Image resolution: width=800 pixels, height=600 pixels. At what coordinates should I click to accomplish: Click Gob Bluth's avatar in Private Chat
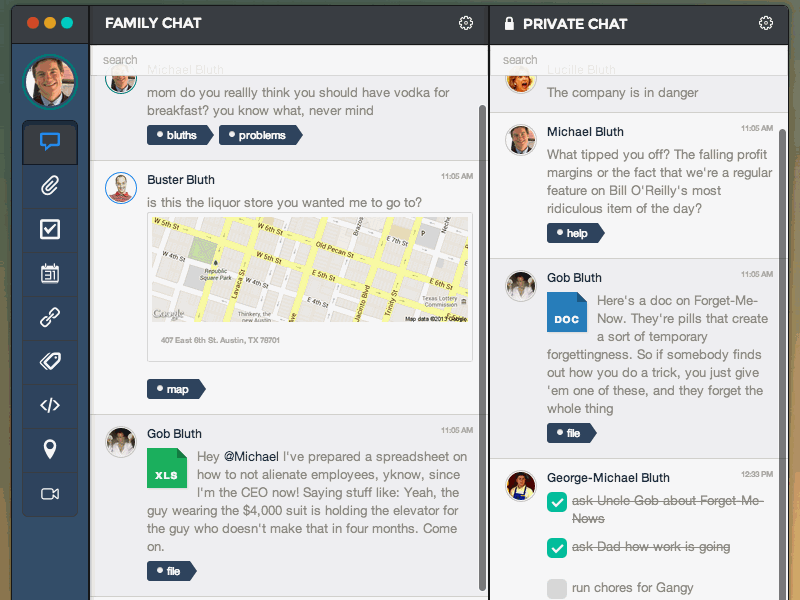(x=521, y=286)
